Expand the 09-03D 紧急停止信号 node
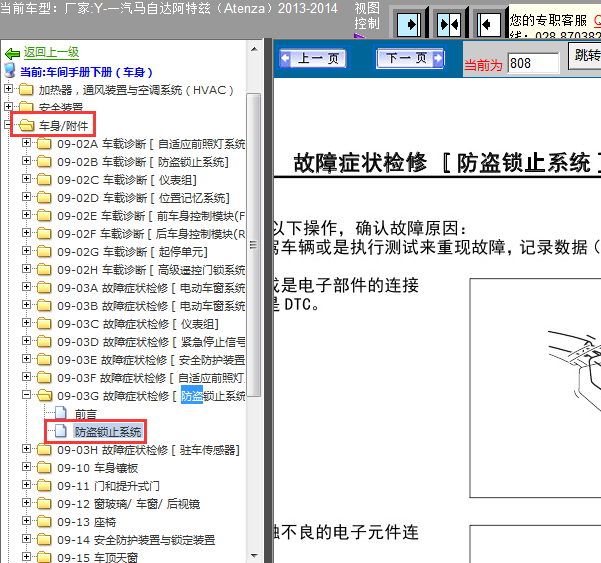Image resolution: width=601 pixels, height=563 pixels. 26,341
